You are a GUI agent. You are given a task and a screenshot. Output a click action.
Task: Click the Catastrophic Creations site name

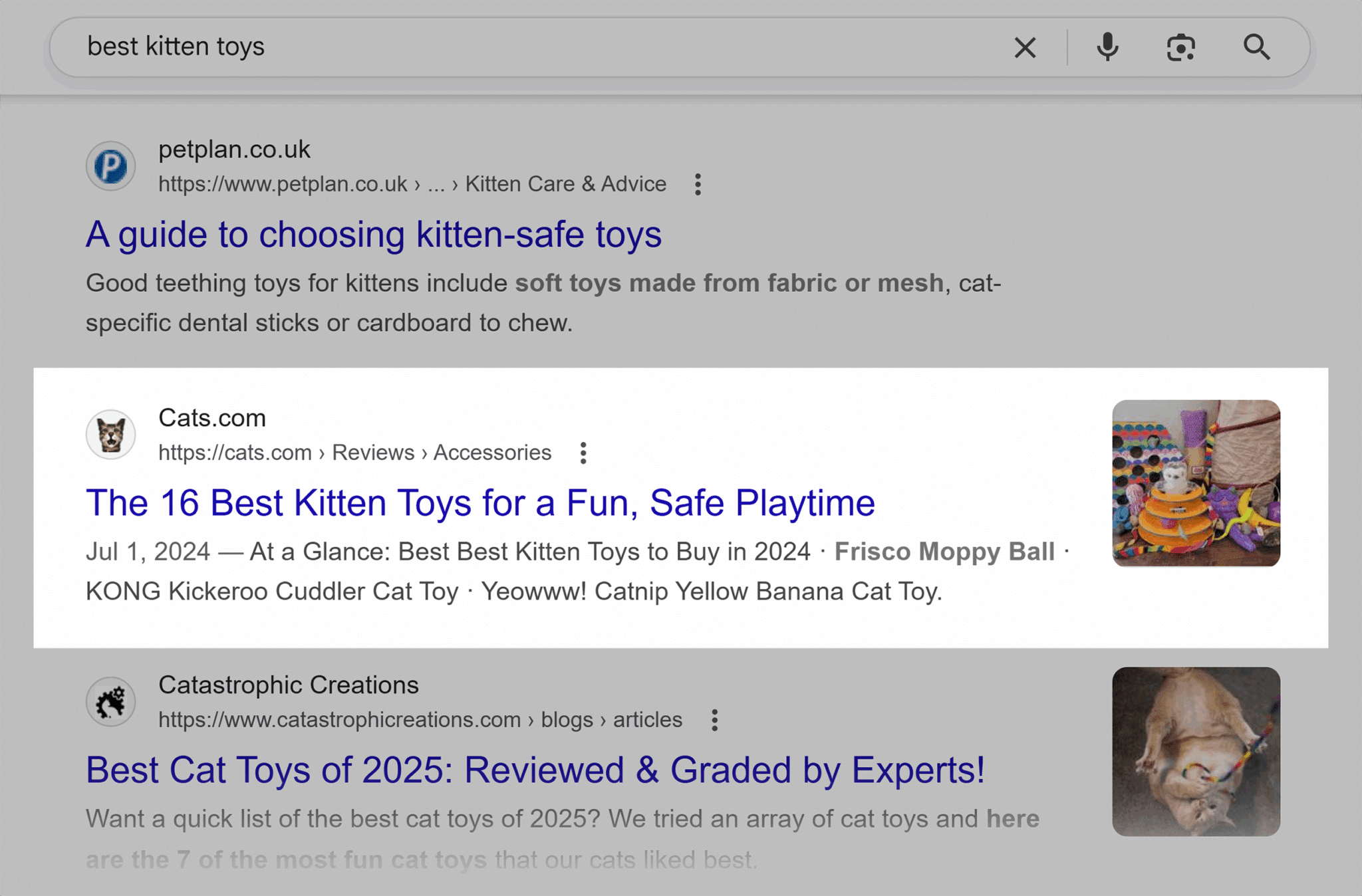pyautogui.click(x=289, y=685)
